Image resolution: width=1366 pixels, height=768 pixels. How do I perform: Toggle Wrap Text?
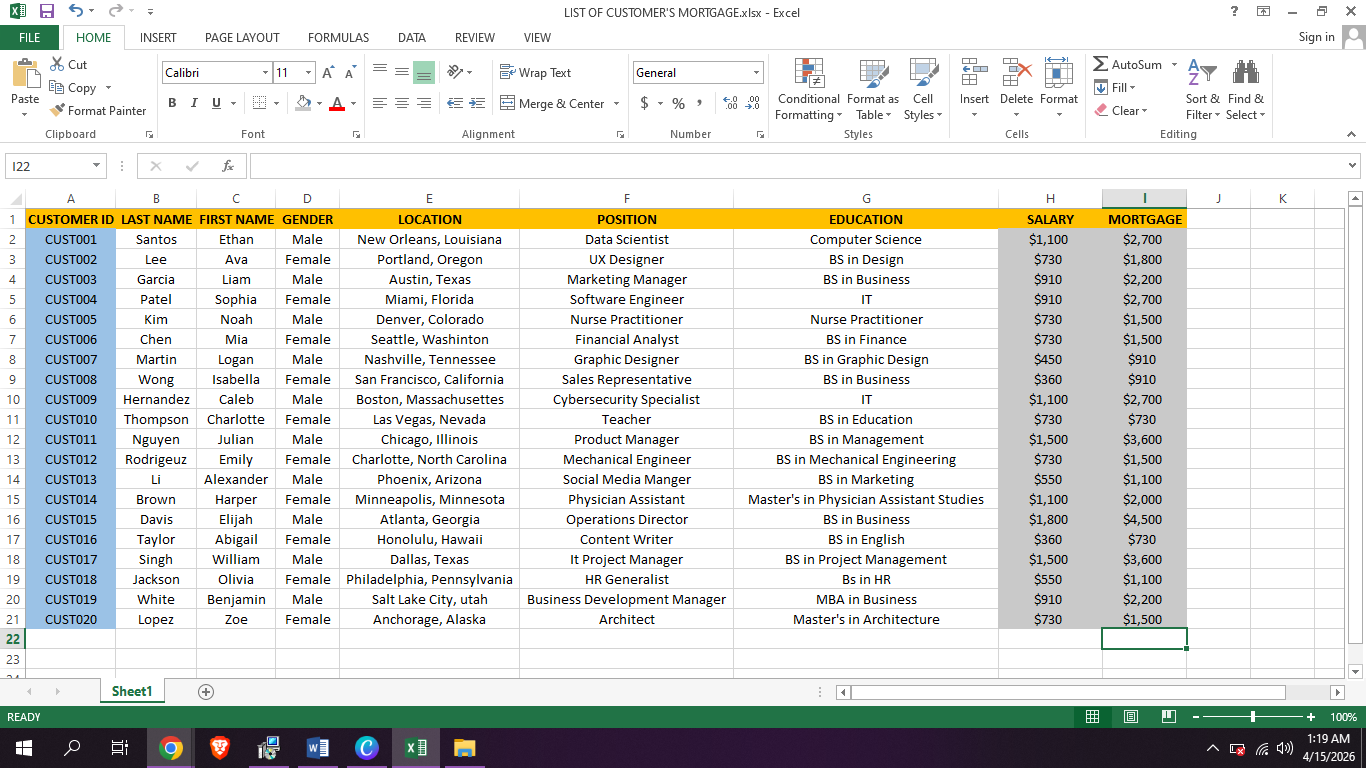535,72
